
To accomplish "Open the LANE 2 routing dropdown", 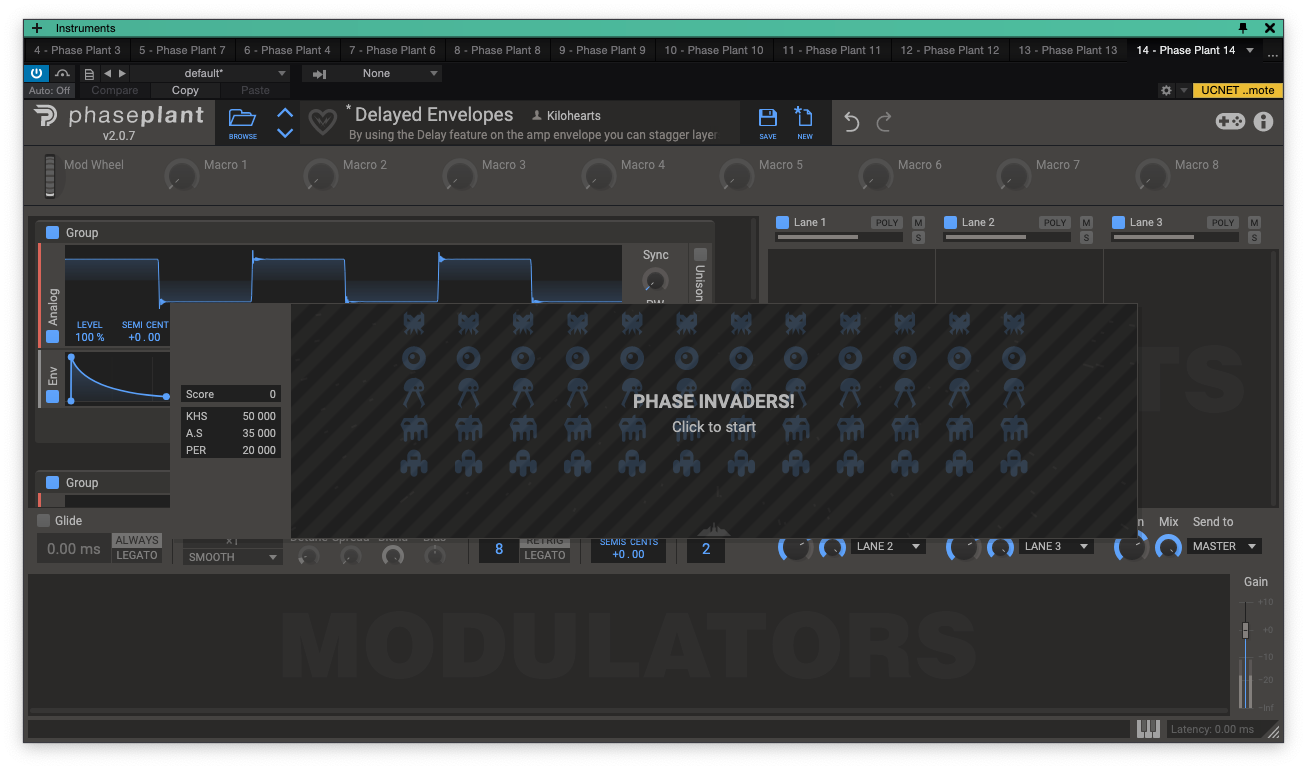I will click(889, 546).
